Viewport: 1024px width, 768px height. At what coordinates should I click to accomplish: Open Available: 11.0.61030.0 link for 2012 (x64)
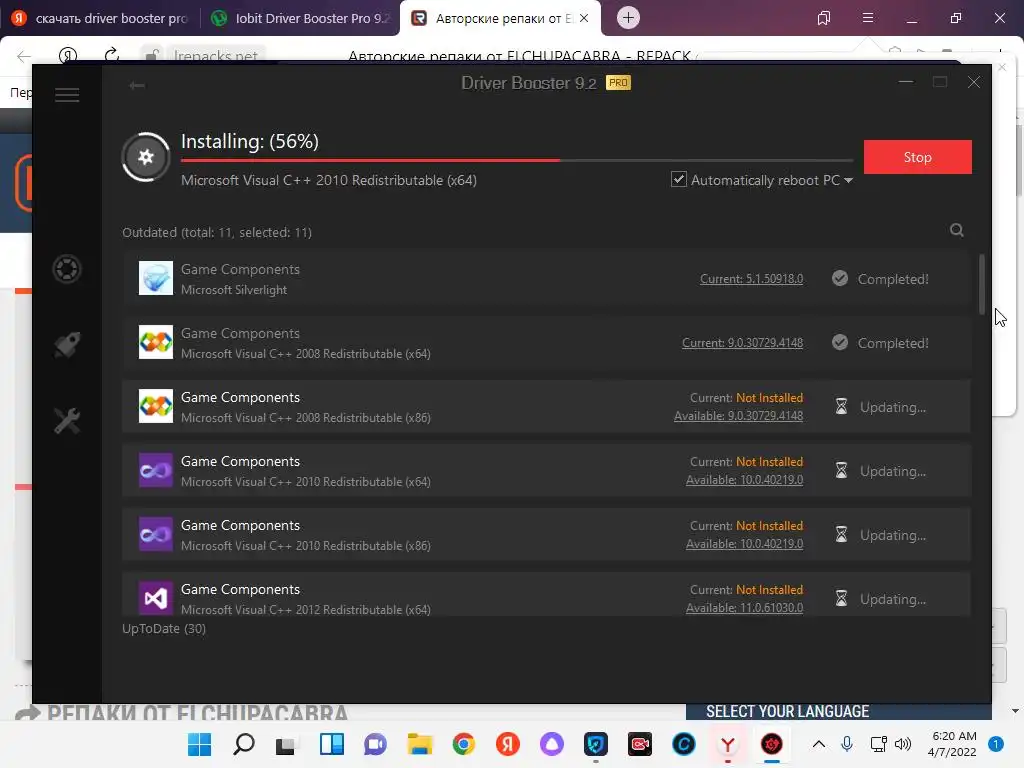[744, 608]
